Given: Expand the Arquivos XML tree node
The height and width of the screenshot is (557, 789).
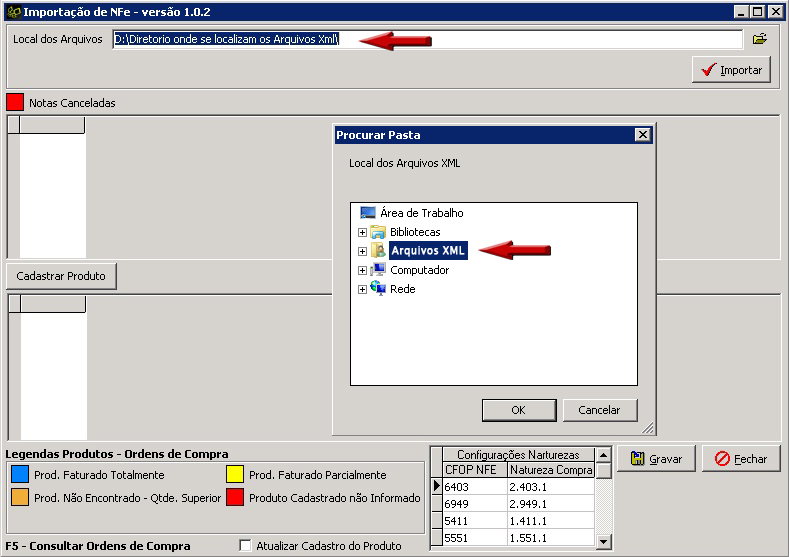Looking at the screenshot, I should (x=362, y=251).
